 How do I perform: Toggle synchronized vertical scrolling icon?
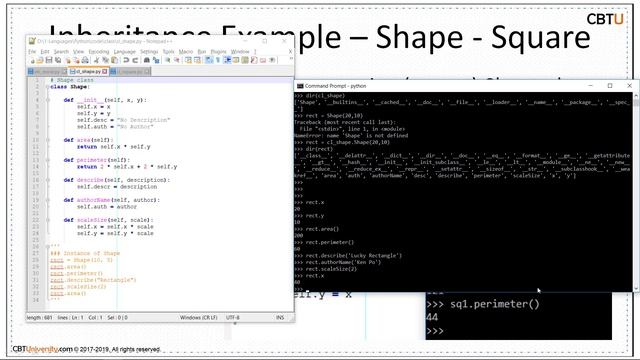pyautogui.click(x=188, y=60)
